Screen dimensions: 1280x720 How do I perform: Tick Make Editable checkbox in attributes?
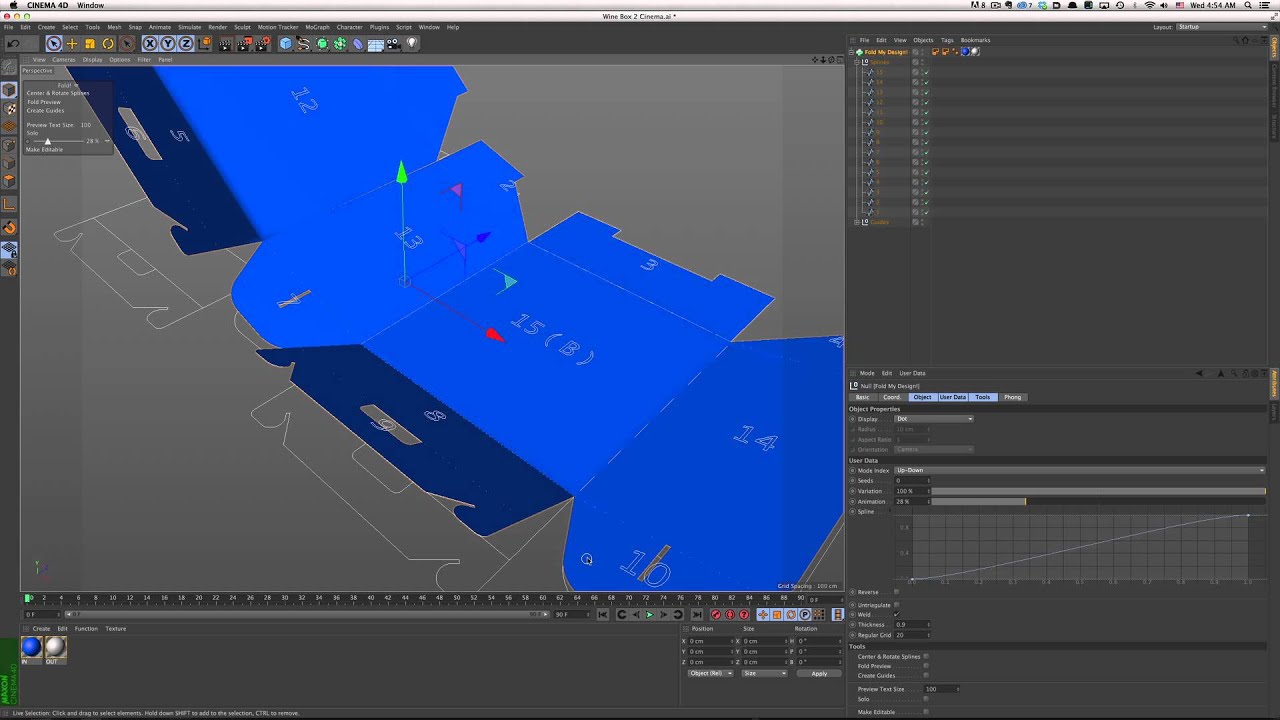(926, 712)
